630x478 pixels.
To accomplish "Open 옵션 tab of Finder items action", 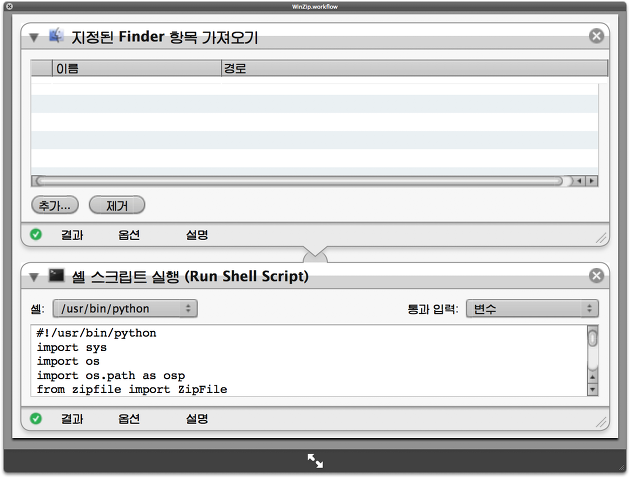I will pos(129,235).
